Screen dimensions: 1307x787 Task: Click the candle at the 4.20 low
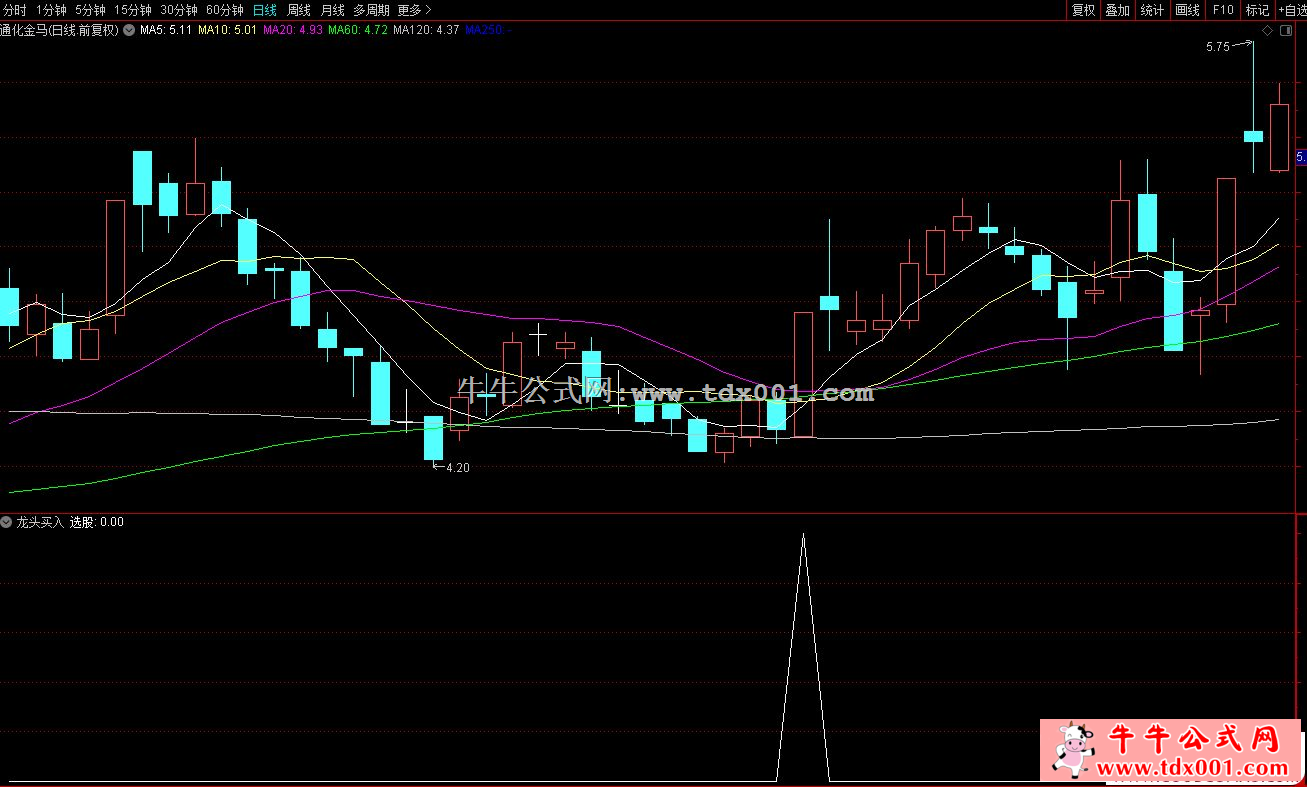tap(433, 438)
